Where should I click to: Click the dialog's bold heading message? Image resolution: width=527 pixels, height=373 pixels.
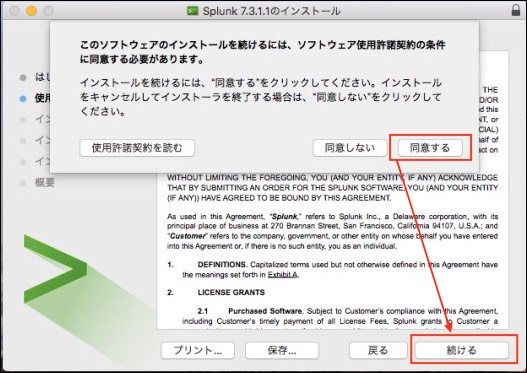tap(262, 52)
